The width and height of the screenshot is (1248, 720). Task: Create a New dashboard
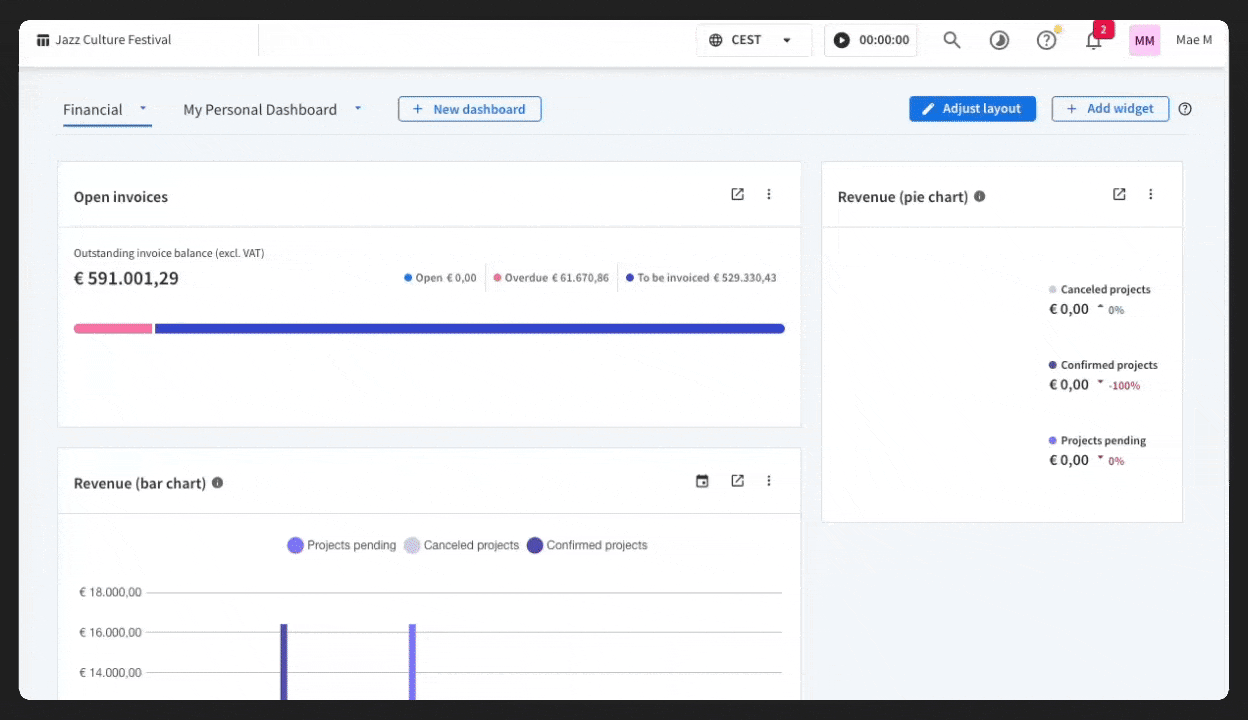[x=470, y=109]
